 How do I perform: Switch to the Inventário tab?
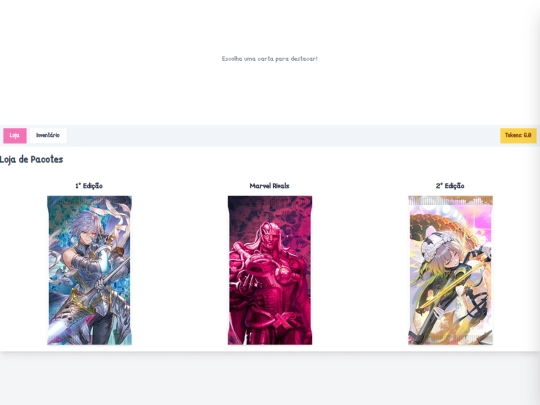click(48, 135)
